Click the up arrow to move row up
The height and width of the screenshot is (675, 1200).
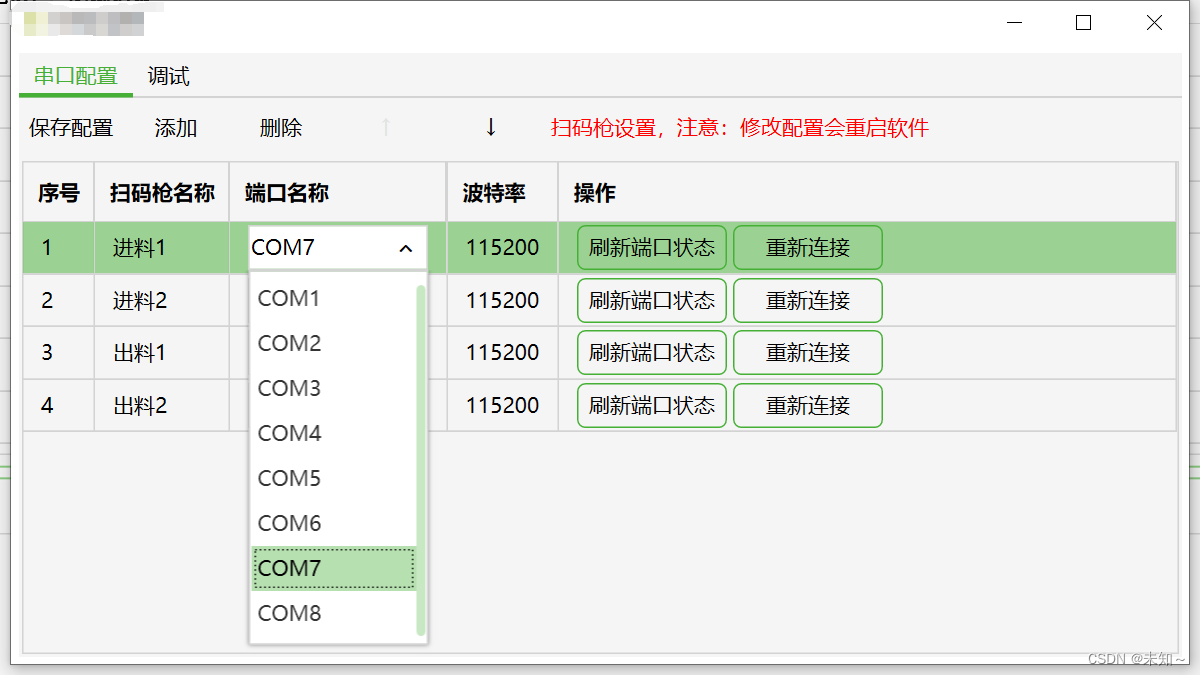pyautogui.click(x=385, y=128)
